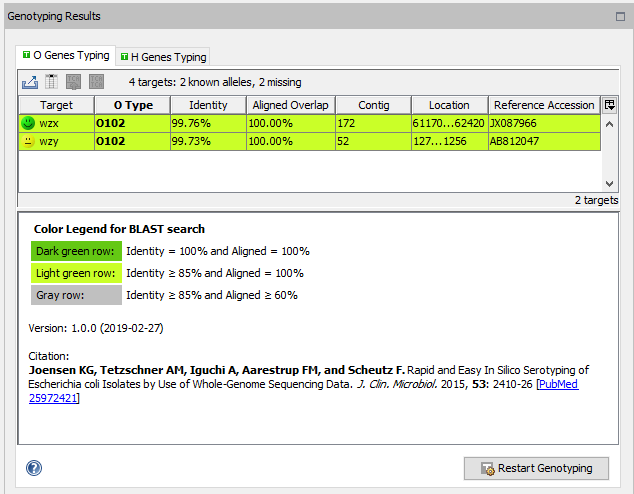The height and width of the screenshot is (494, 634).
Task: Click the third grayed-out toolbar icon
Action: (x=75, y=82)
